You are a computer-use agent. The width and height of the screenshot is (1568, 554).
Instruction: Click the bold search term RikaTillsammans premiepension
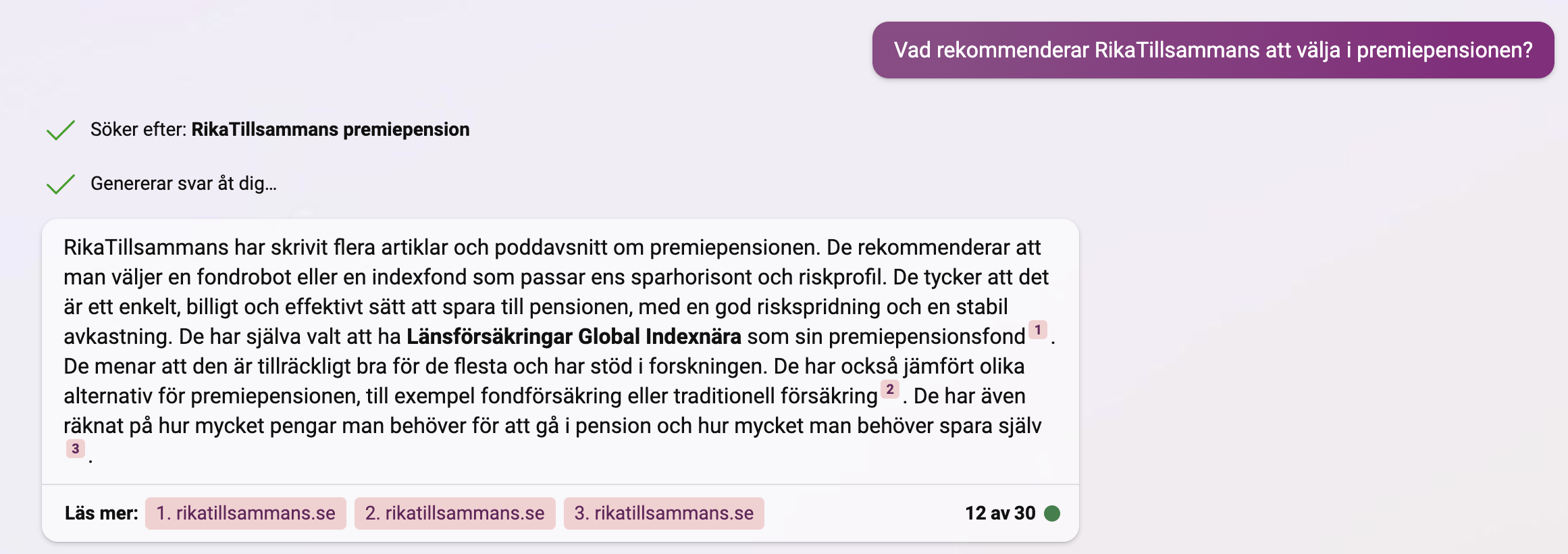(x=330, y=130)
